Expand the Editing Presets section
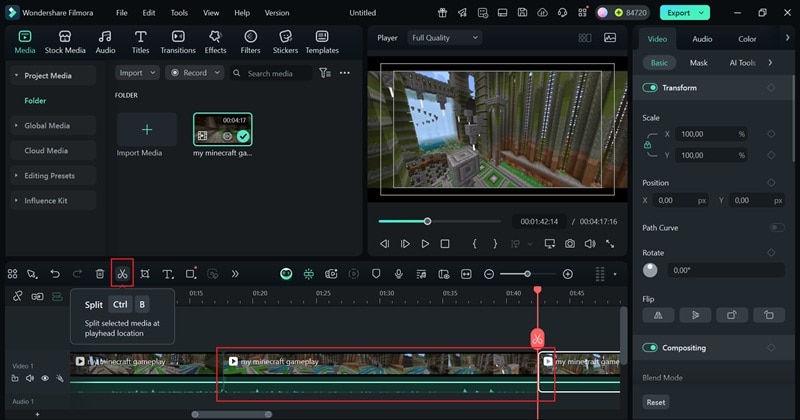The height and width of the screenshot is (420, 800). pos(16,176)
